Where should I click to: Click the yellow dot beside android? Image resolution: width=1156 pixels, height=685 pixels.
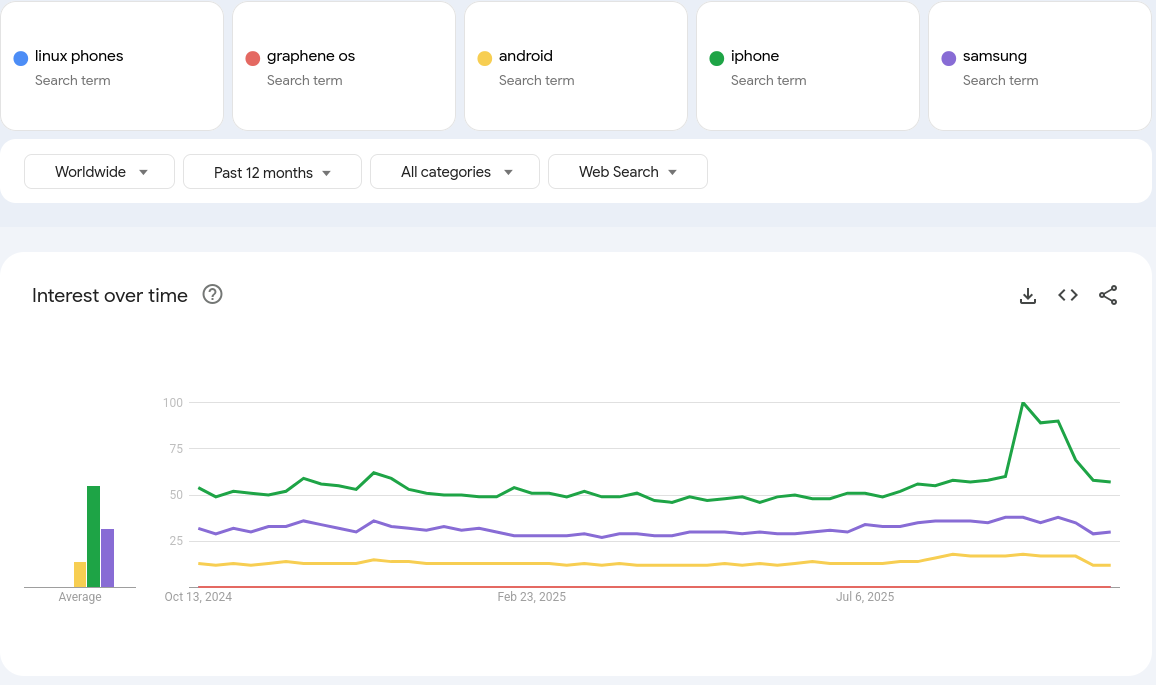485,58
